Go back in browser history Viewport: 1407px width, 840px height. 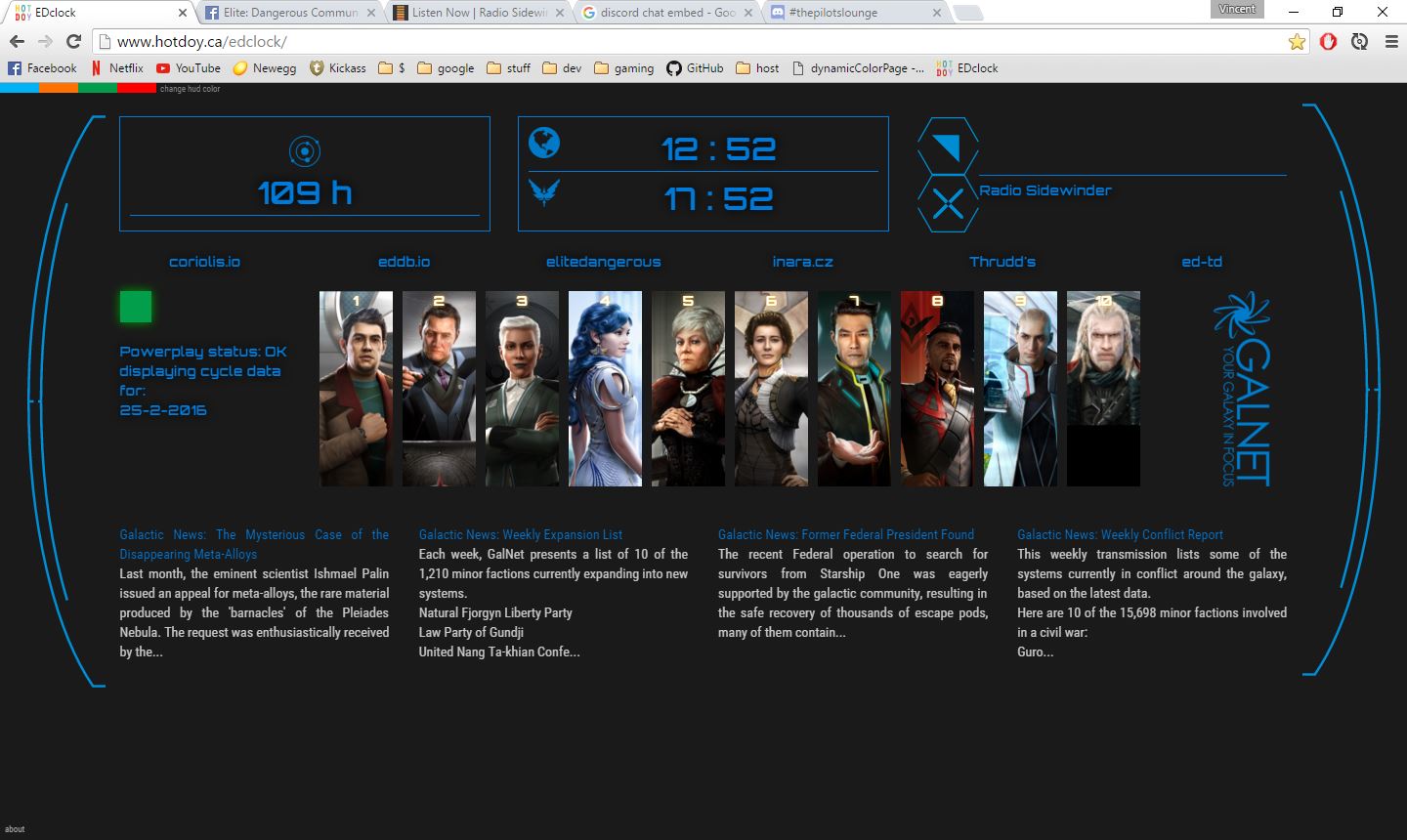(x=17, y=41)
